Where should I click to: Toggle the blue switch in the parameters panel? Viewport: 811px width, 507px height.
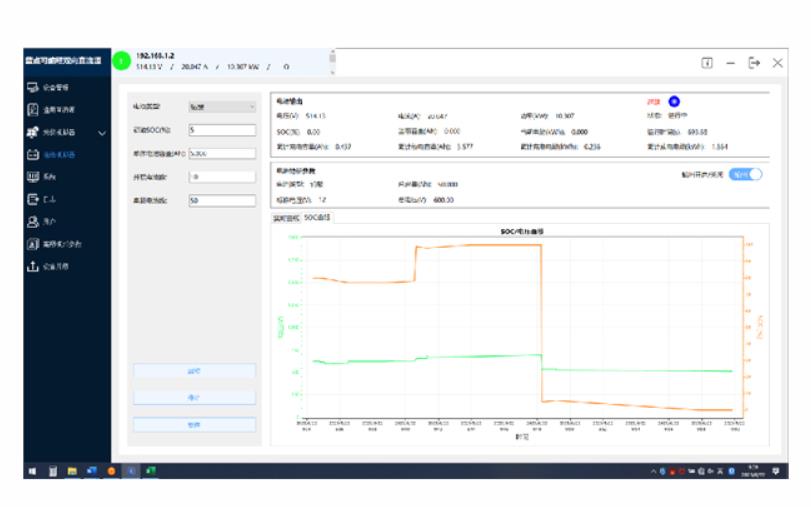(745, 173)
